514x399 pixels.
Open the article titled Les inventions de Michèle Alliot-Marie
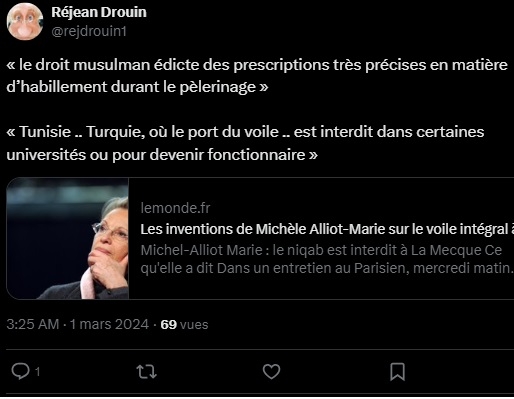(x=327, y=229)
